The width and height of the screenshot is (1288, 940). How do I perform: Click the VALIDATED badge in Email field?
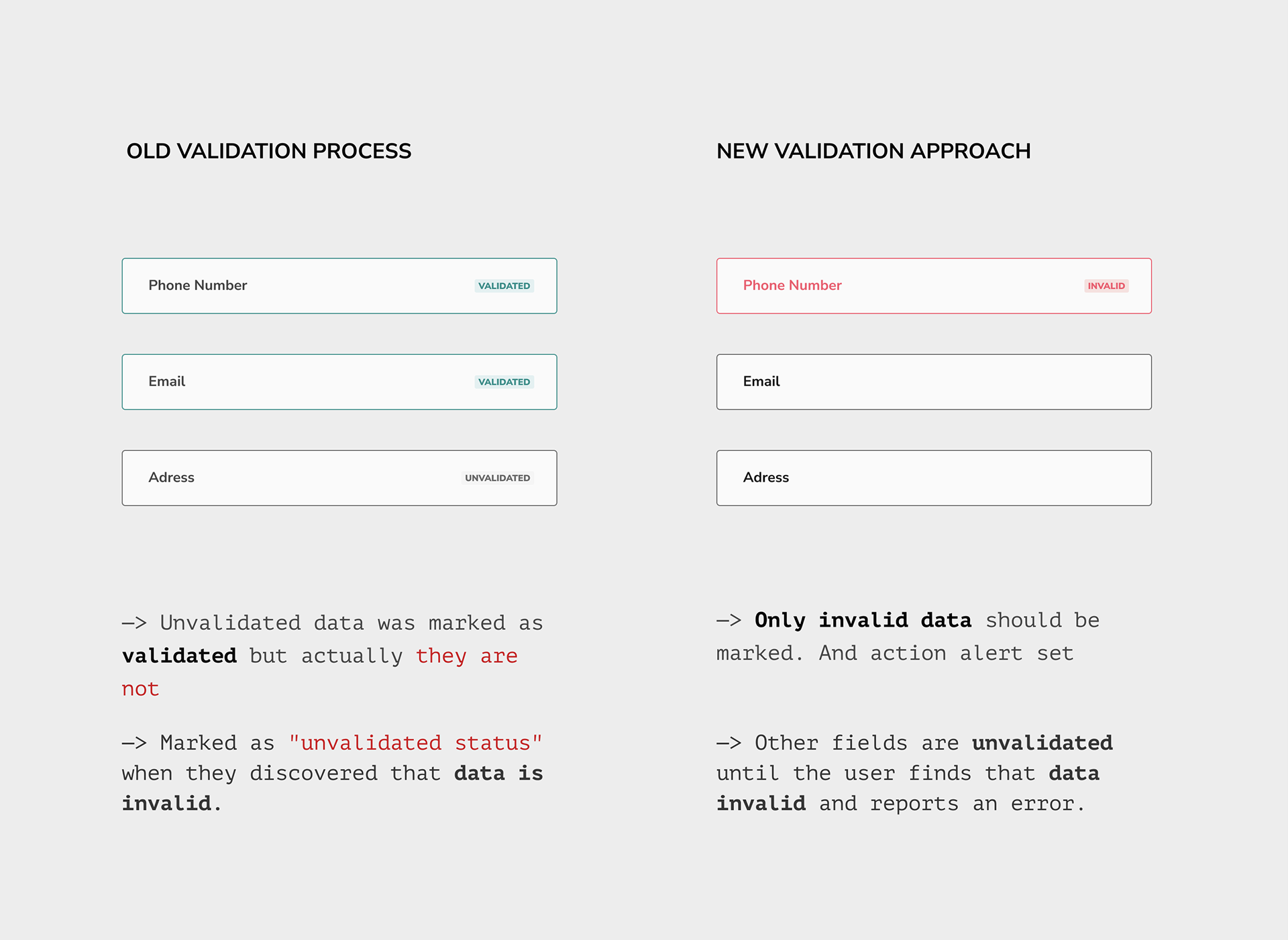(x=504, y=382)
